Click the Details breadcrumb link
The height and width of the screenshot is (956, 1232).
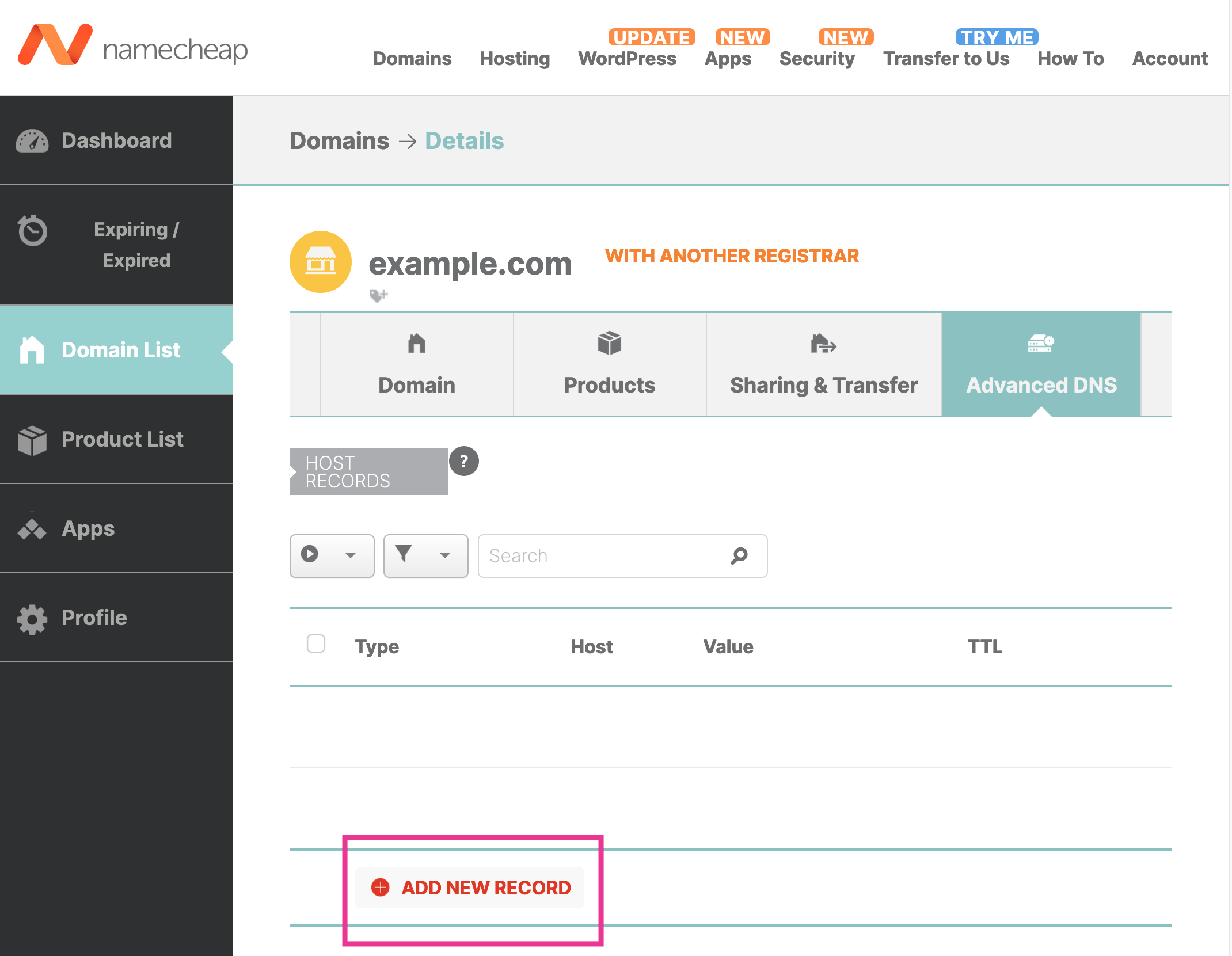point(465,141)
